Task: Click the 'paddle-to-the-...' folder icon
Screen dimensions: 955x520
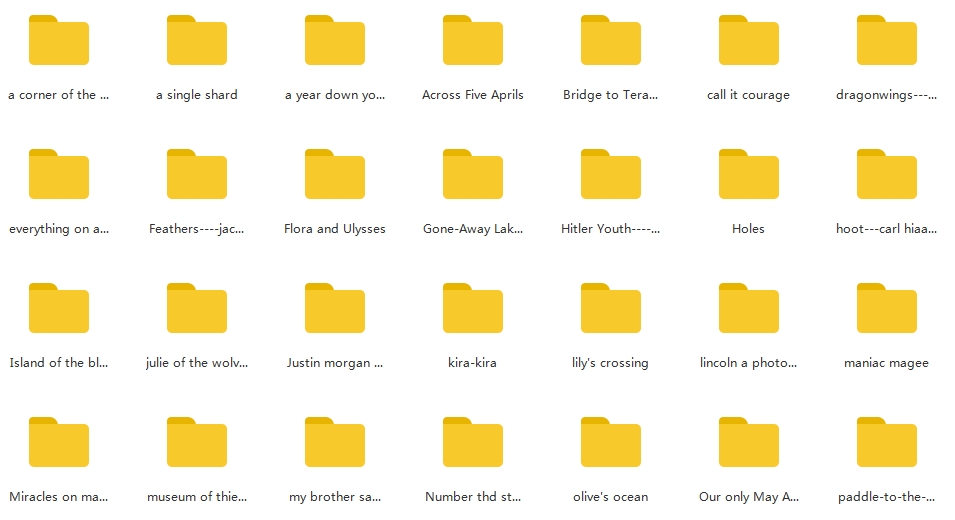Action: click(x=887, y=442)
